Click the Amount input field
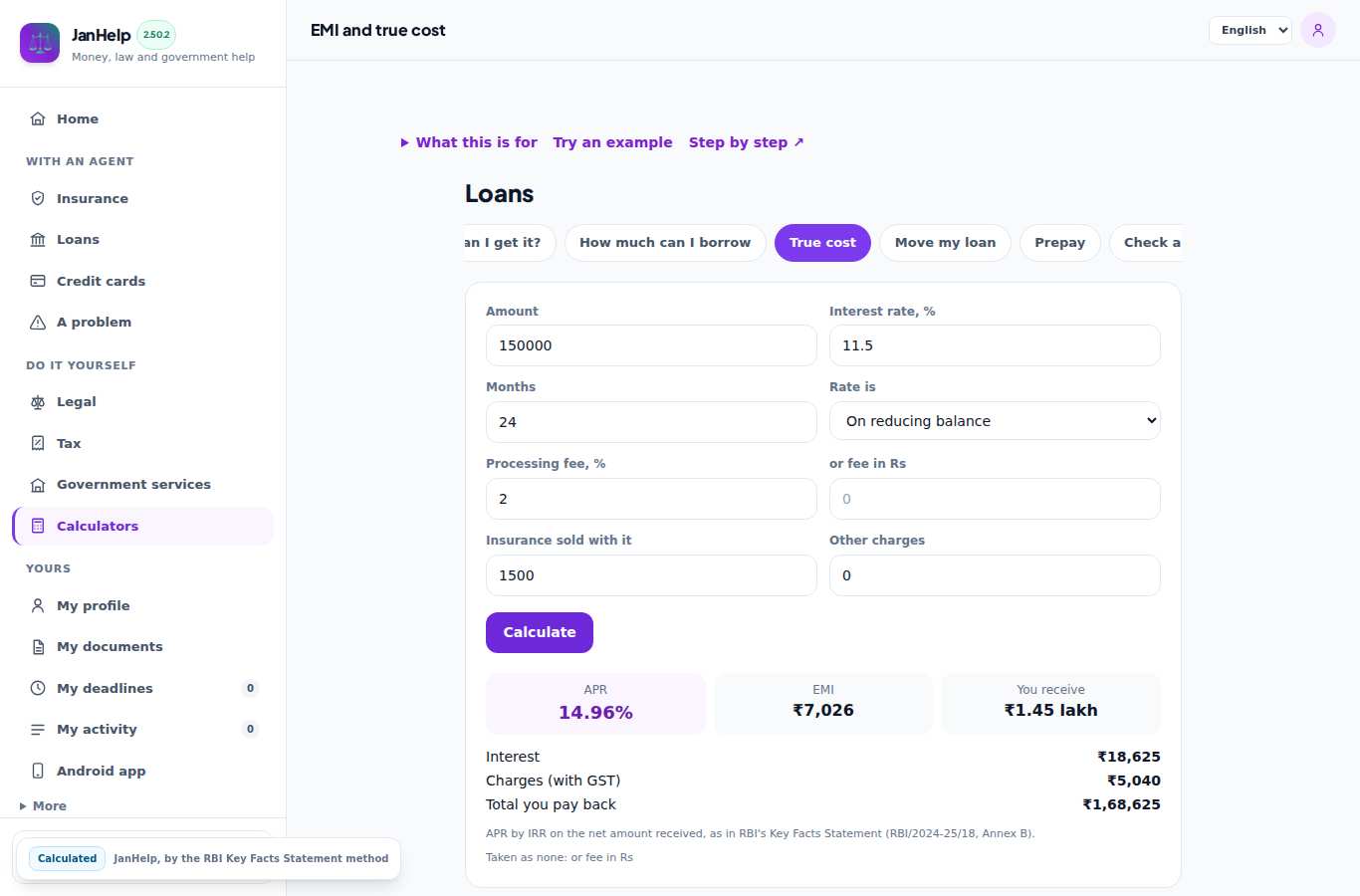 click(x=651, y=345)
